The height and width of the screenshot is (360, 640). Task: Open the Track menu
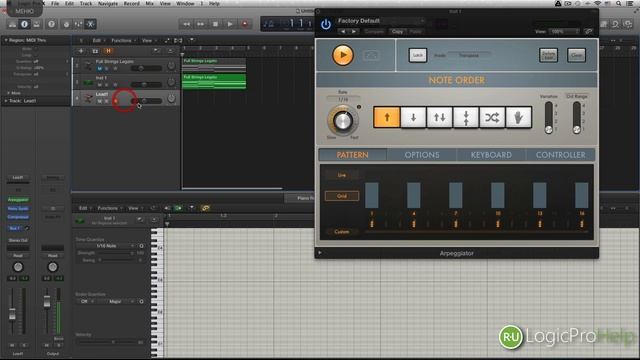(x=86, y=3)
